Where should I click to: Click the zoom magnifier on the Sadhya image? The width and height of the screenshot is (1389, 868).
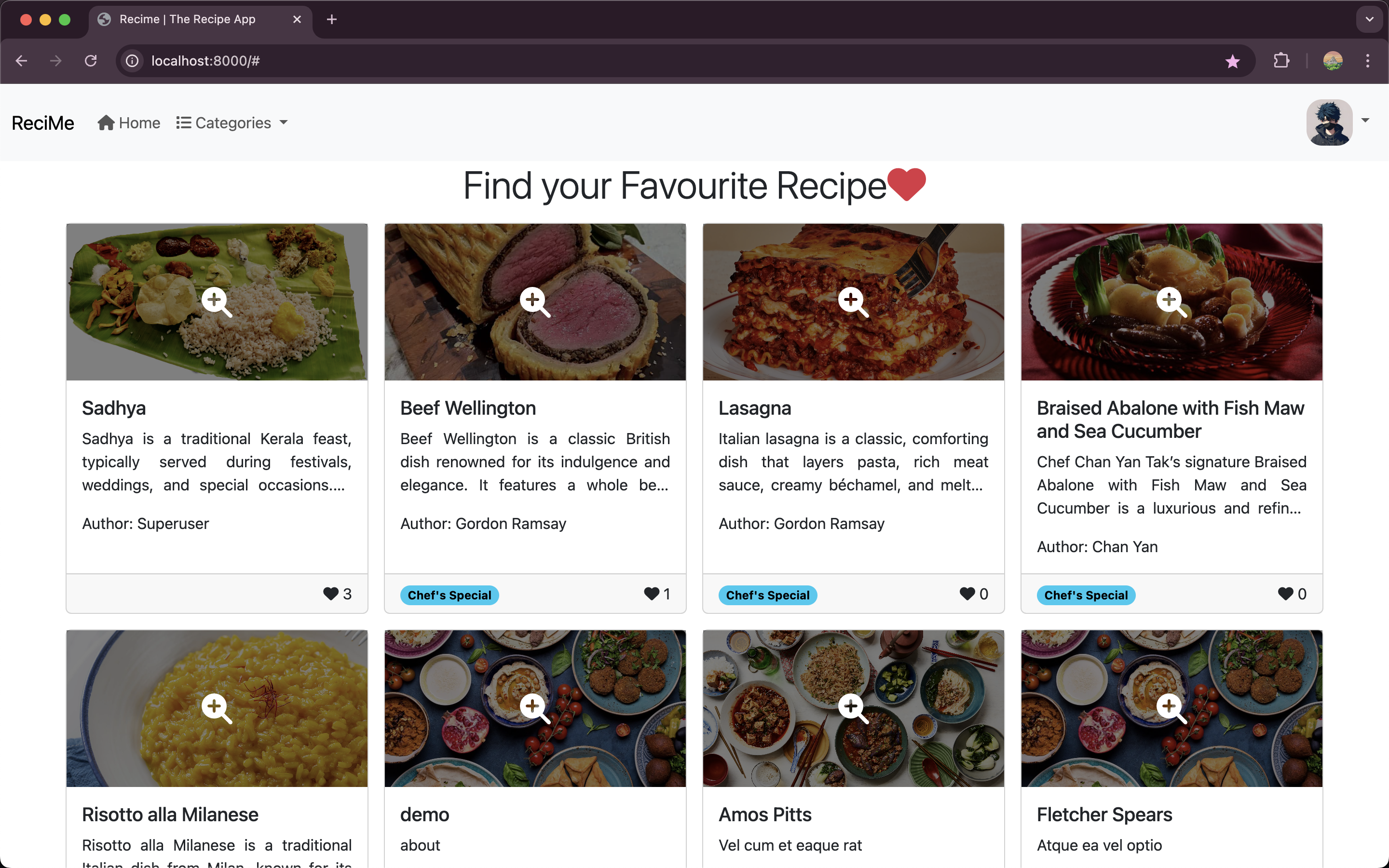[x=217, y=301]
